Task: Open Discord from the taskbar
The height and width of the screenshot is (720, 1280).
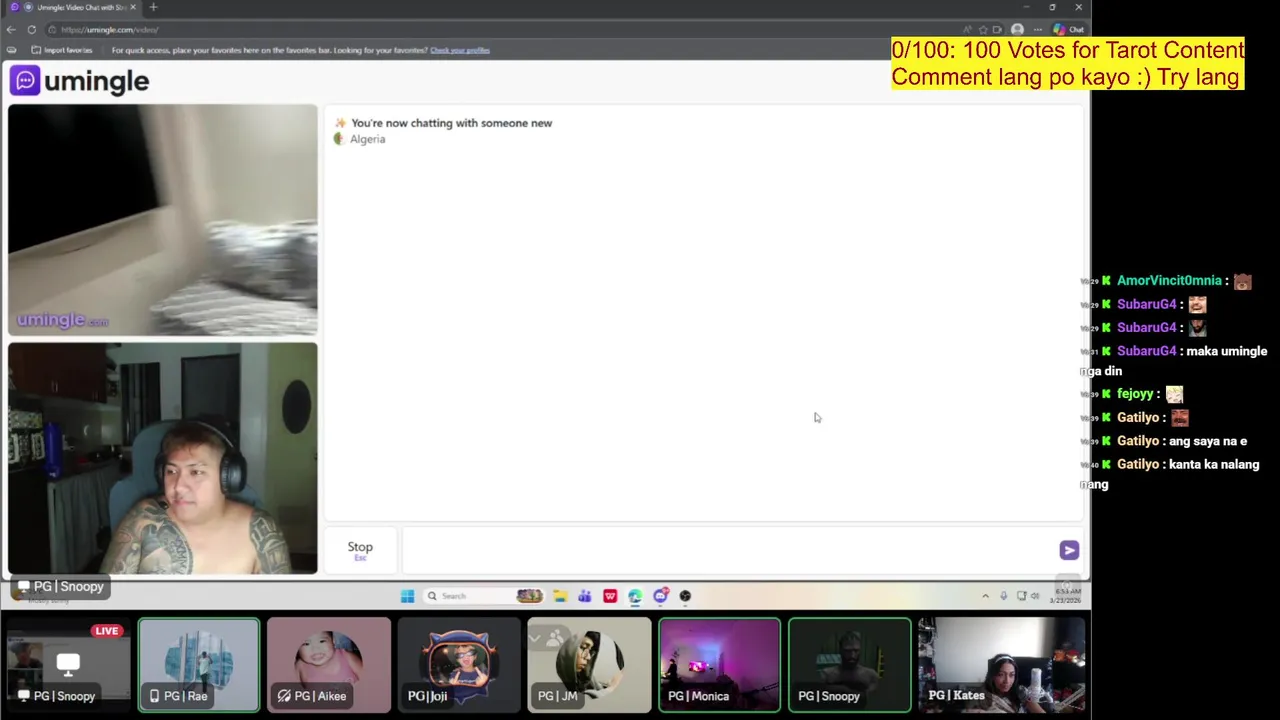Action: pos(660,596)
